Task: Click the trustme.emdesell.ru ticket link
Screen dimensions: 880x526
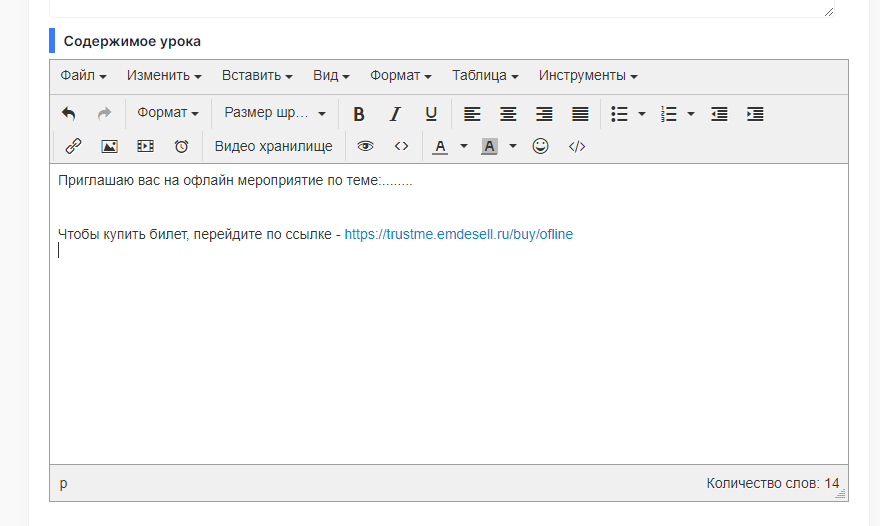Action: [x=458, y=234]
